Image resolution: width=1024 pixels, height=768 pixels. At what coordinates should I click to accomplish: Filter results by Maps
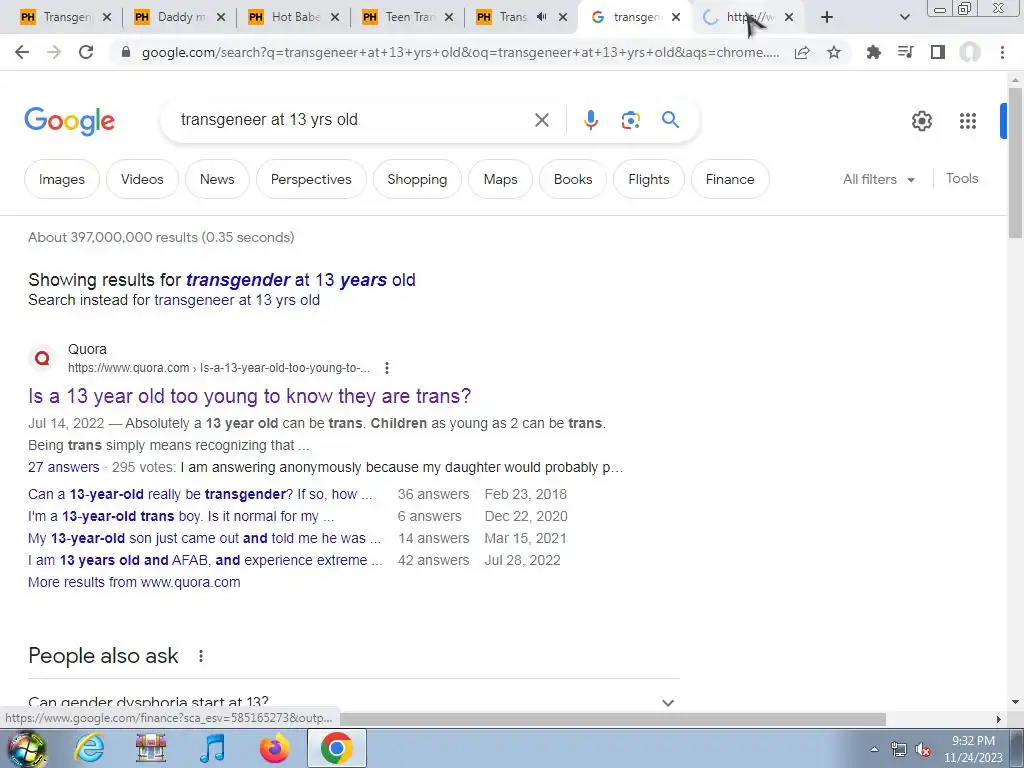[x=500, y=179]
